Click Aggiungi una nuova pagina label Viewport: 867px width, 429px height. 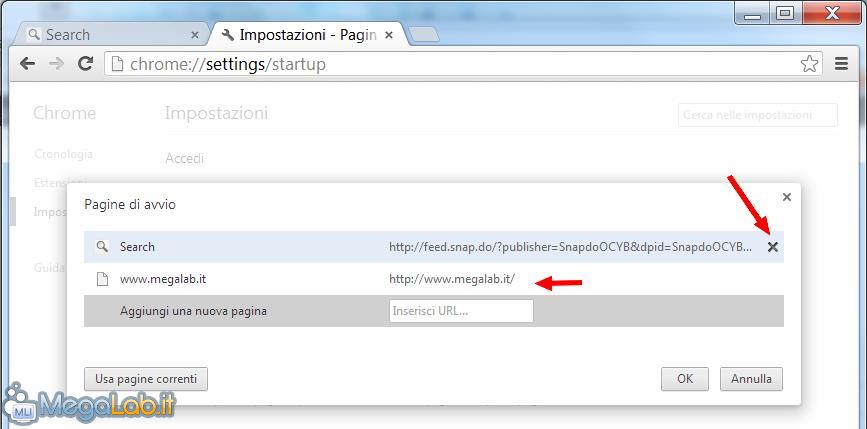194,311
